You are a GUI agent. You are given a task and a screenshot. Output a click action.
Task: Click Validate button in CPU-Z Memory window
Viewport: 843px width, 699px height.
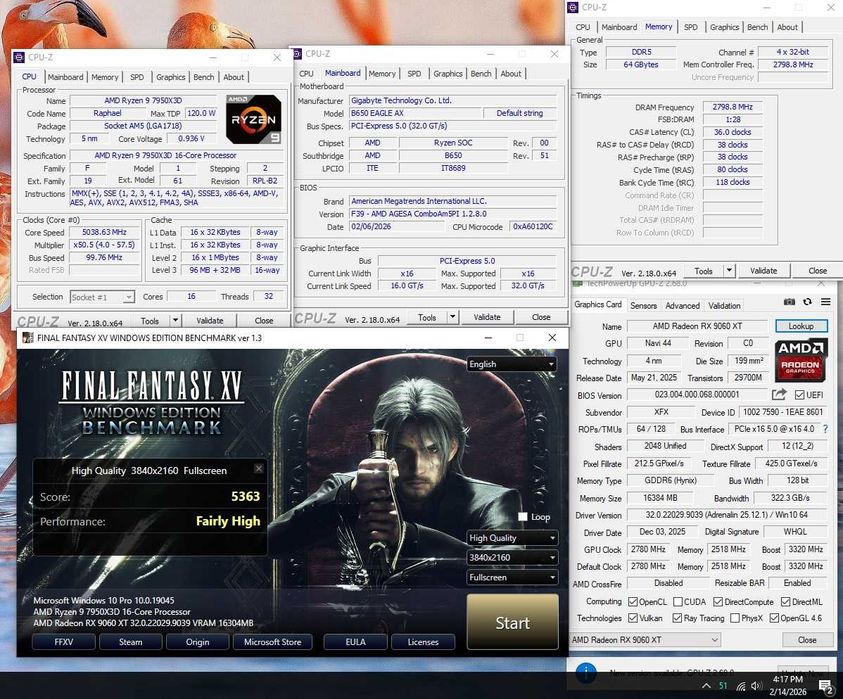pos(763,270)
